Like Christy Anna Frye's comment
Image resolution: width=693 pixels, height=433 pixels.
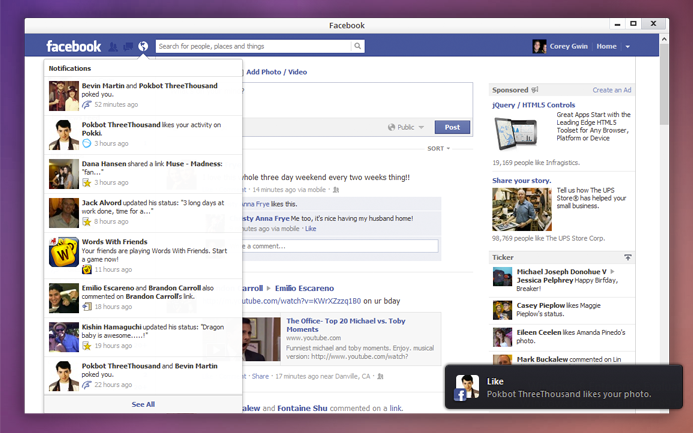tap(310, 228)
